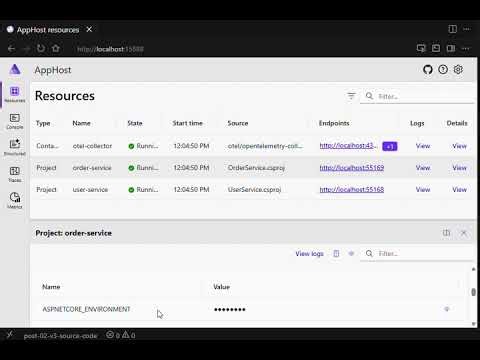
Task: Click the browser back arrow
Action: (x=12, y=49)
